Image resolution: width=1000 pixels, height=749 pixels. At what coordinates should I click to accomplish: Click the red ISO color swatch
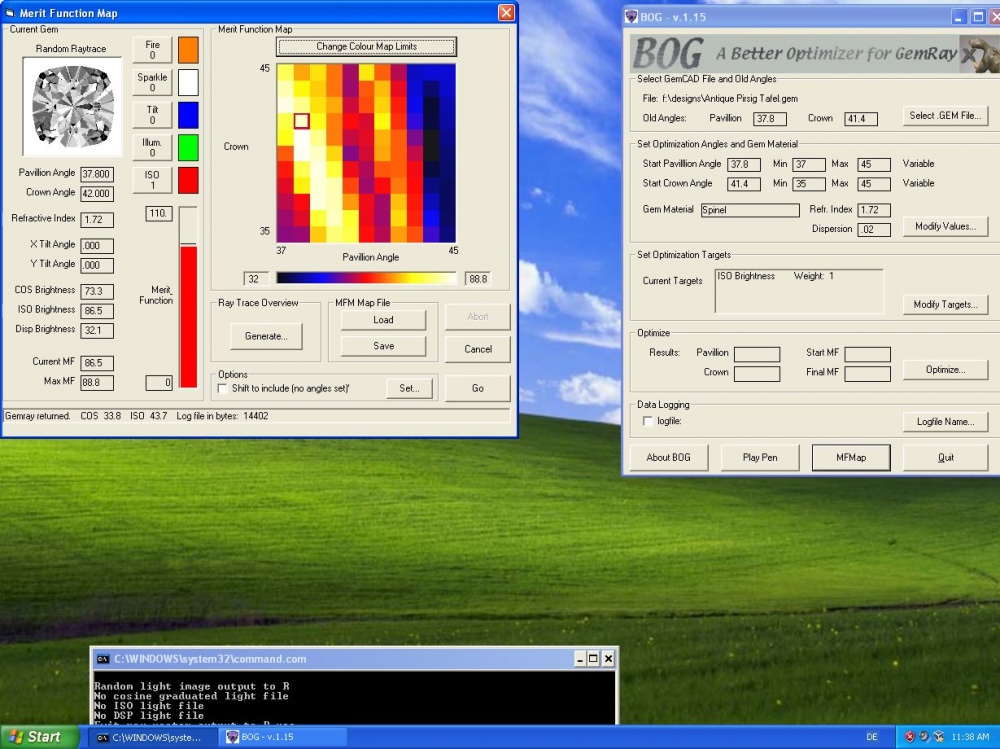188,180
